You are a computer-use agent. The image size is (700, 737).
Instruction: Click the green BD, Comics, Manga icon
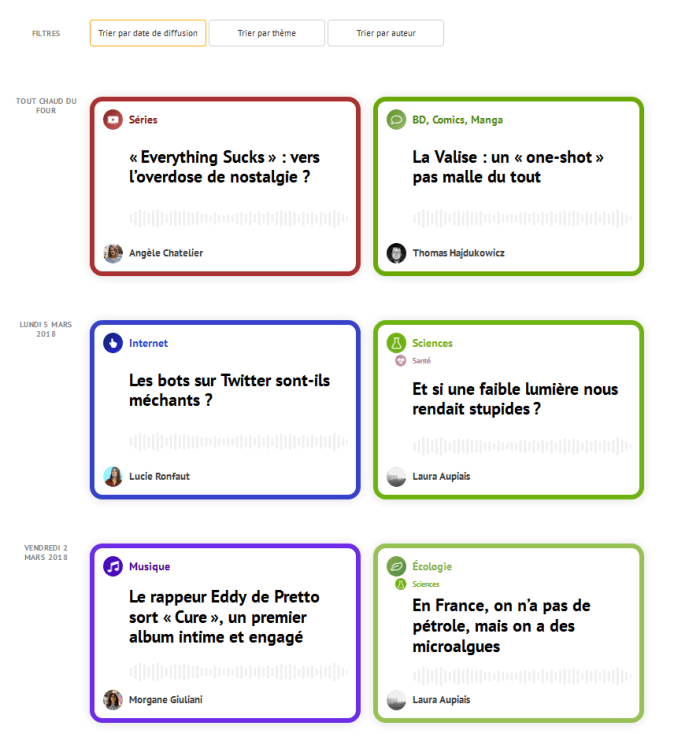coord(397,120)
